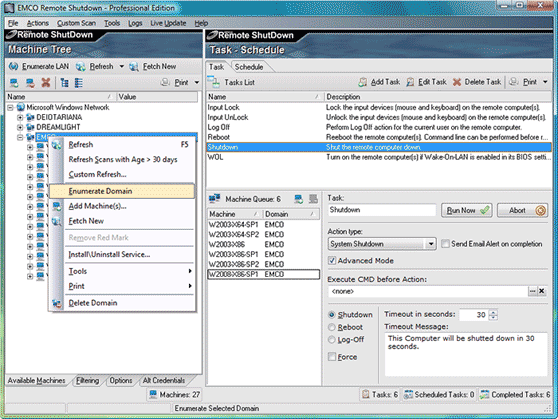Select the WOL task row
The width and height of the screenshot is (558, 419).
[379, 157]
